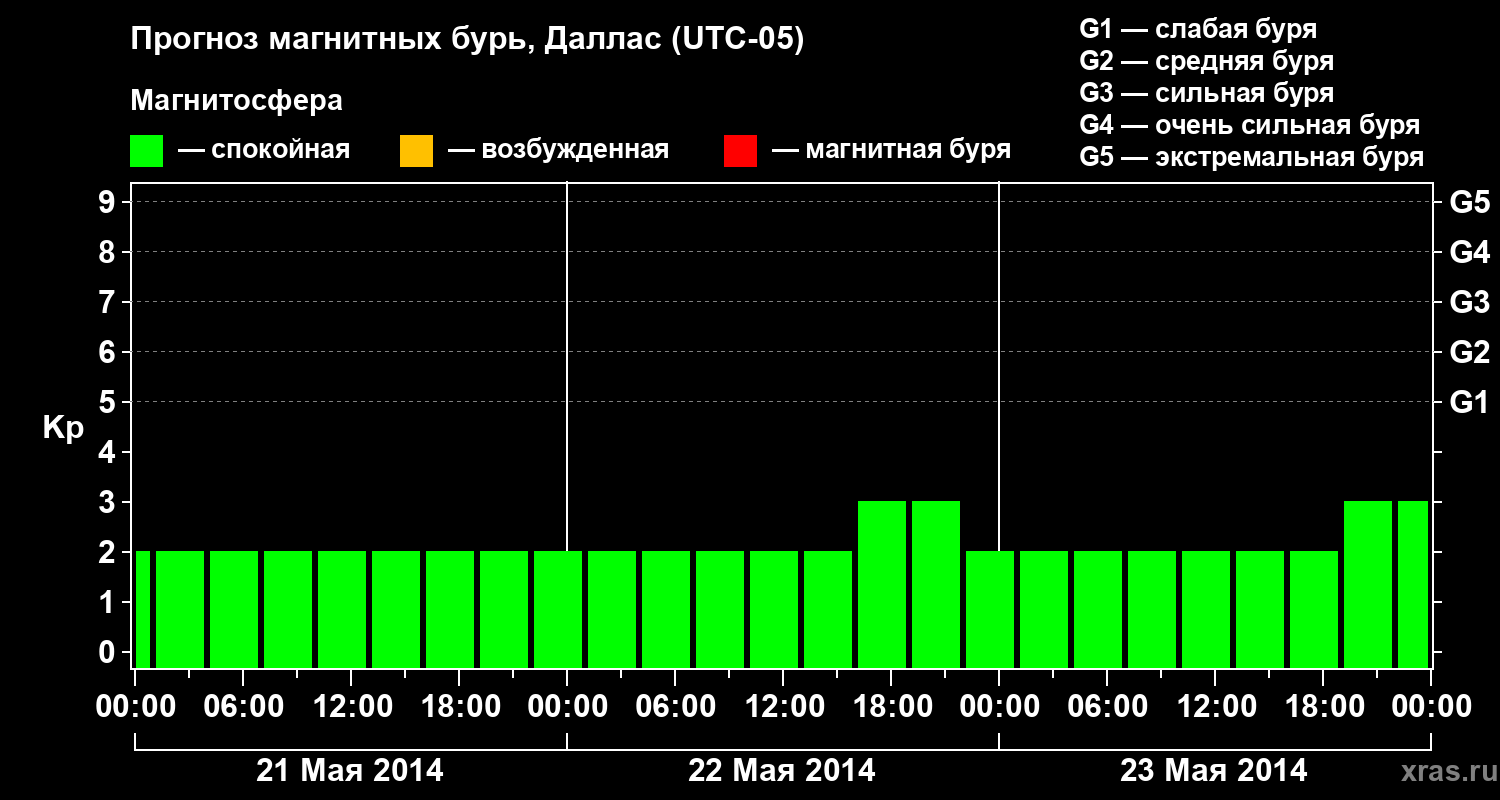
Task: Click the second Kp 3 bar on 22 May
Action: 936,584
